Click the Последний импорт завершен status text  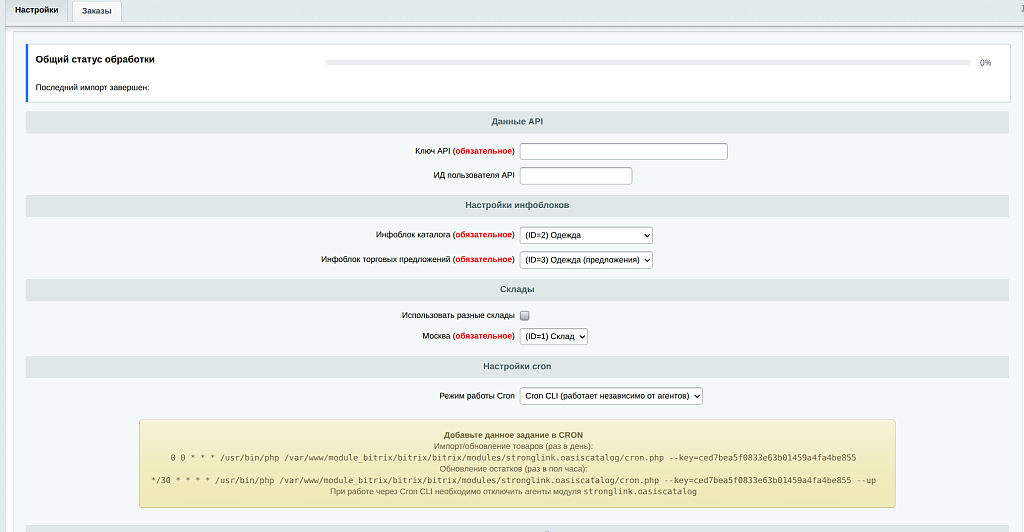pos(92,88)
